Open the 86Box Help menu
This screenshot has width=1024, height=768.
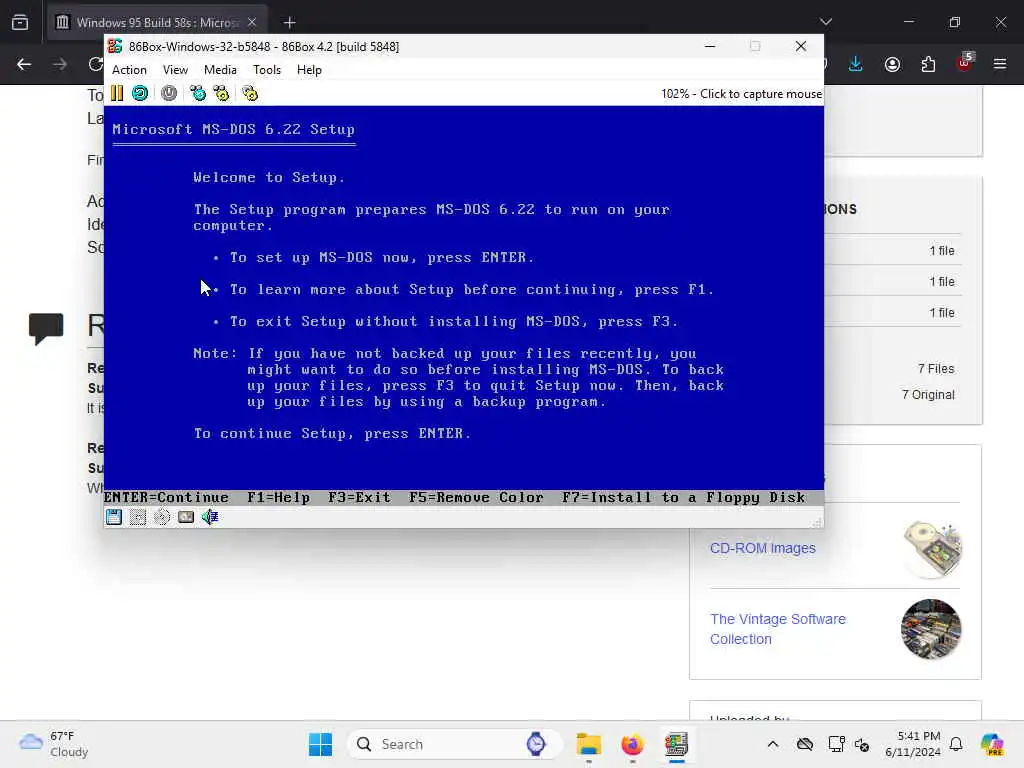click(x=309, y=70)
